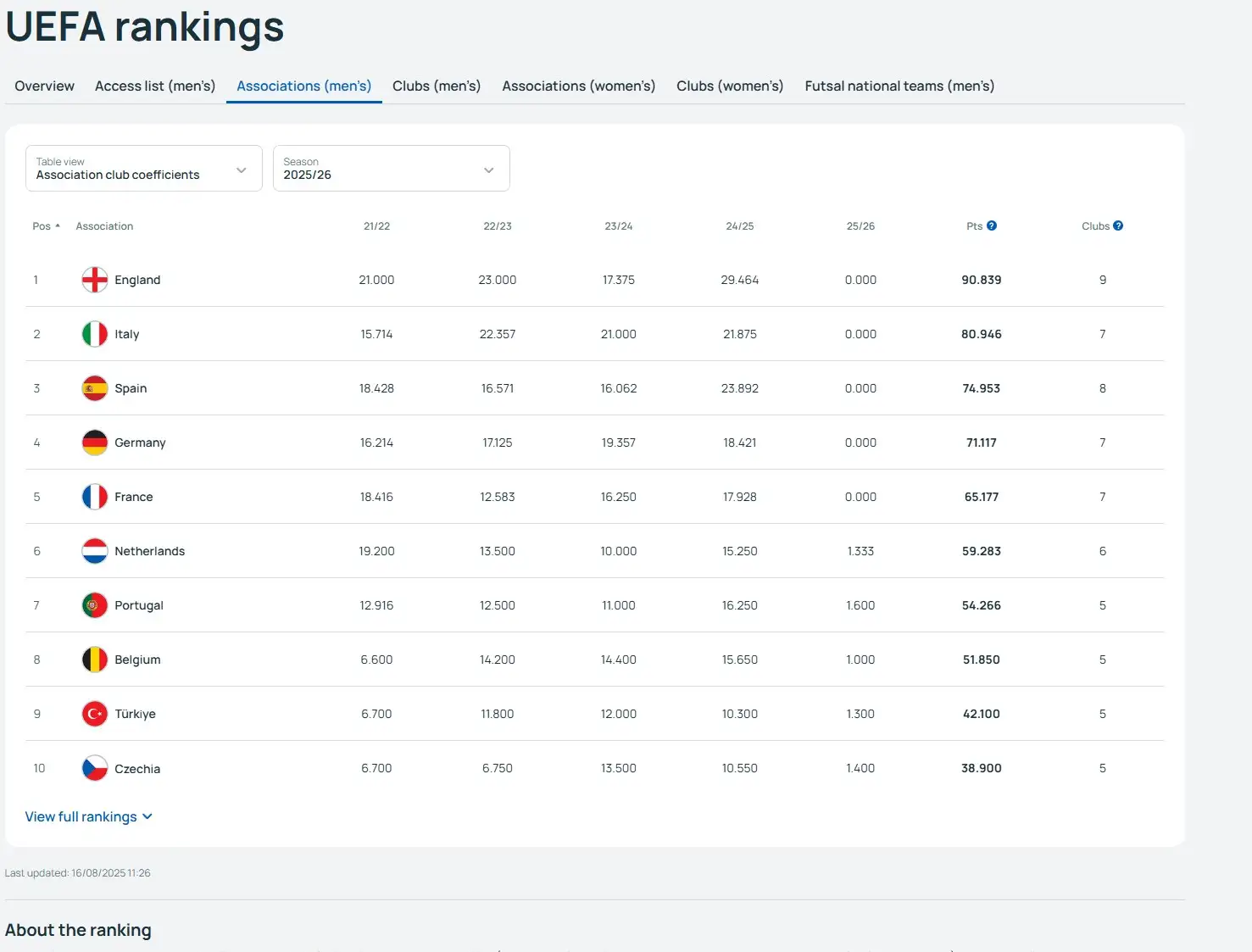Select the Futsal national teams (men's) tab
This screenshot has height=952, width=1252.
coord(899,86)
